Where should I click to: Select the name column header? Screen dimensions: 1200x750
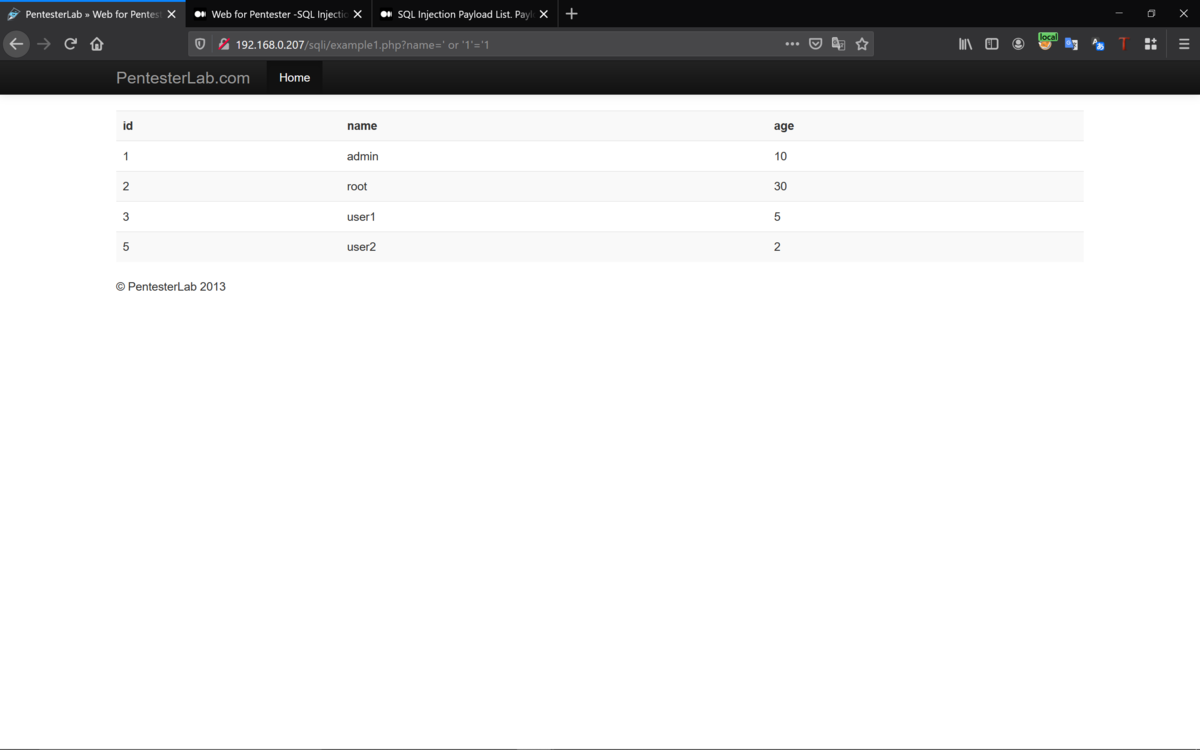[x=362, y=126]
